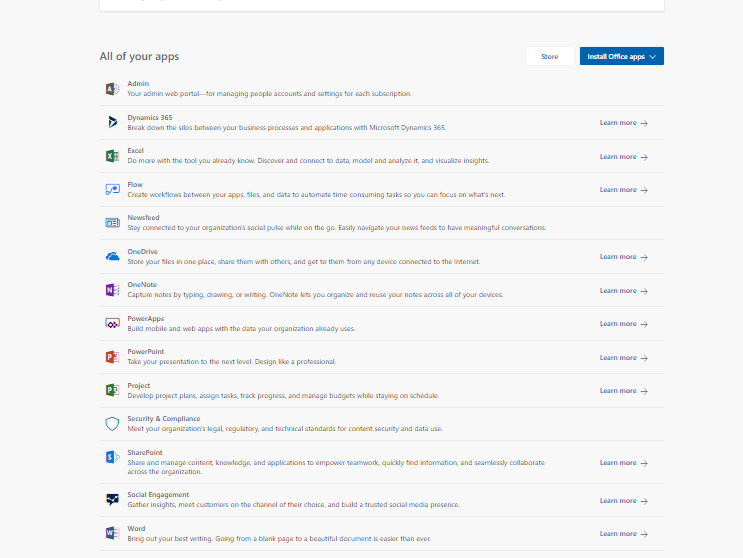This screenshot has height=558, width=743.
Task: Click Learn more for Excel
Action: point(624,157)
